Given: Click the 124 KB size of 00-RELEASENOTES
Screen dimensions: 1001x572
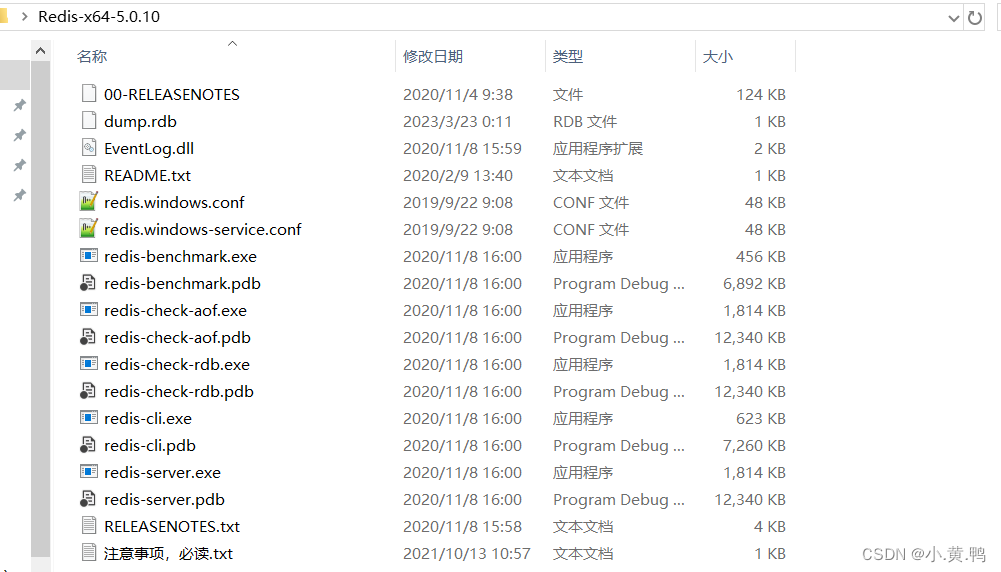Looking at the screenshot, I should click(760, 94).
